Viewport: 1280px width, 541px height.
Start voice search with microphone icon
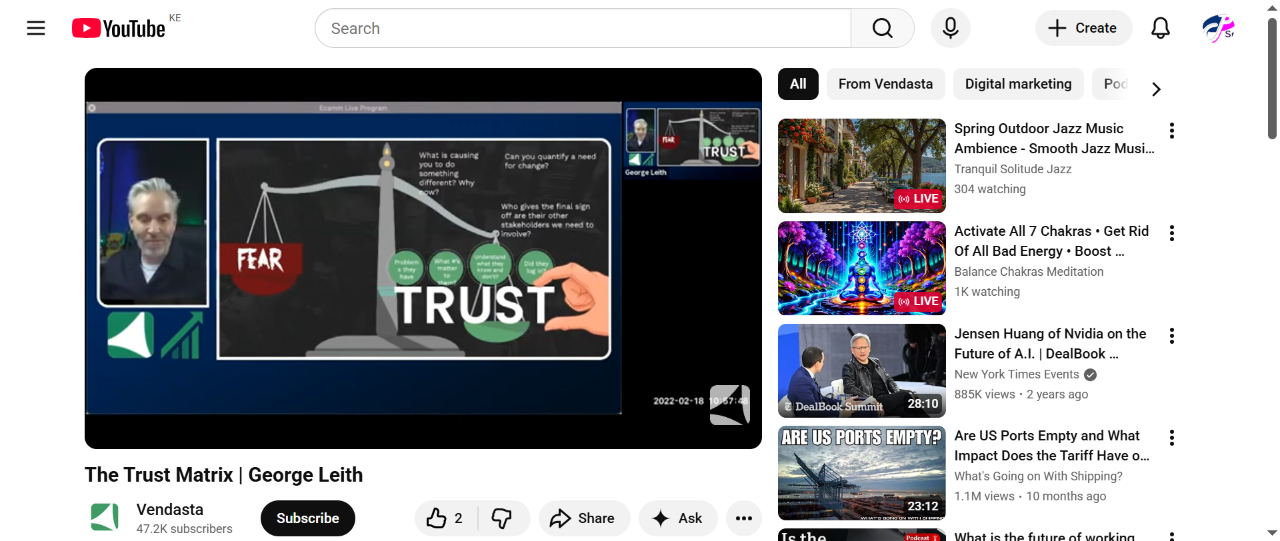(x=951, y=28)
